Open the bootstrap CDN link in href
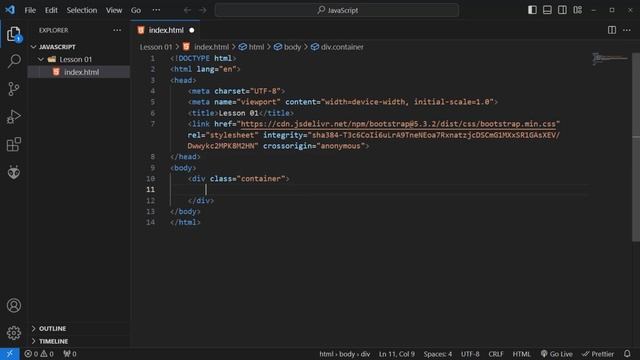This screenshot has width=640, height=360. point(398,124)
